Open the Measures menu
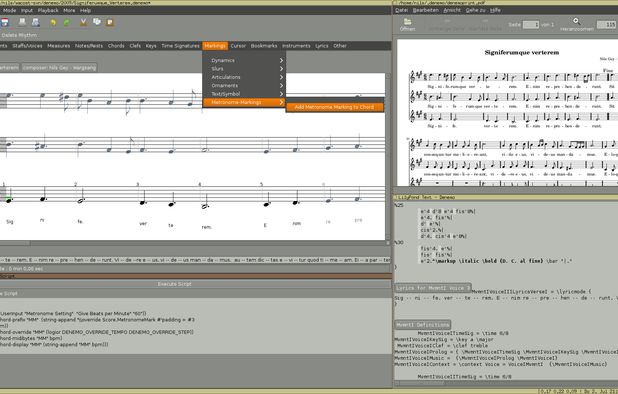 tap(58, 46)
